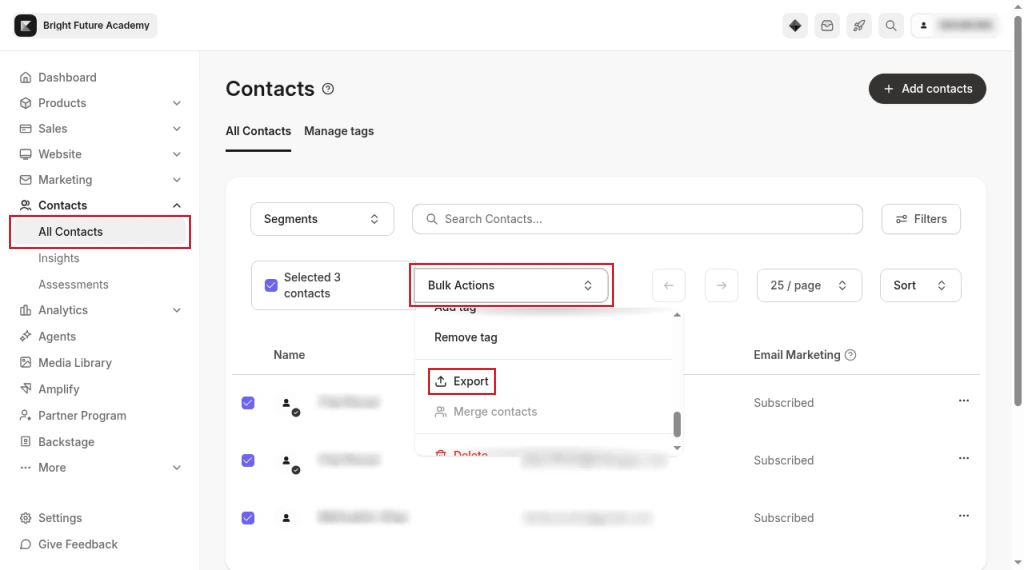
Task: Open Assessments under Contacts in sidebar
Action: [73, 285]
